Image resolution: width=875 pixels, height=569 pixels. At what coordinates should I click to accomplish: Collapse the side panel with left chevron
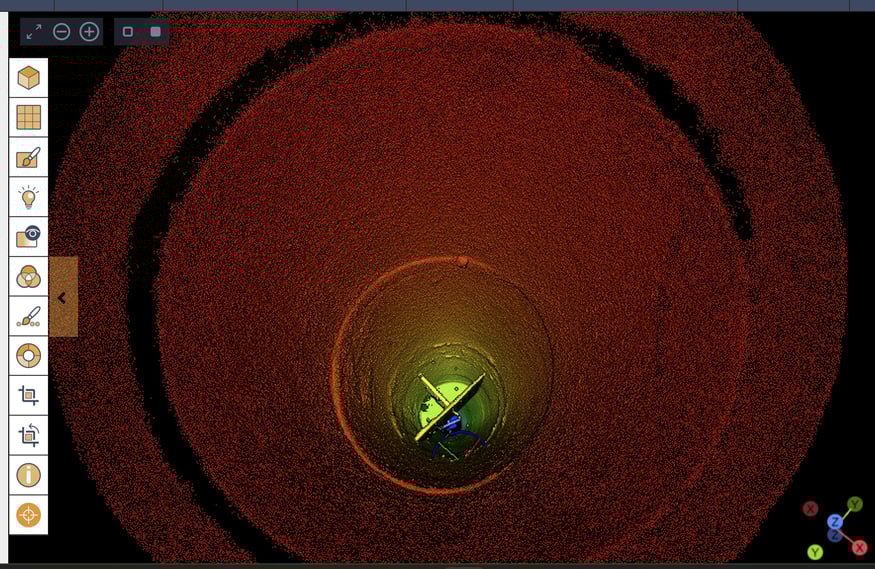tap(62, 298)
